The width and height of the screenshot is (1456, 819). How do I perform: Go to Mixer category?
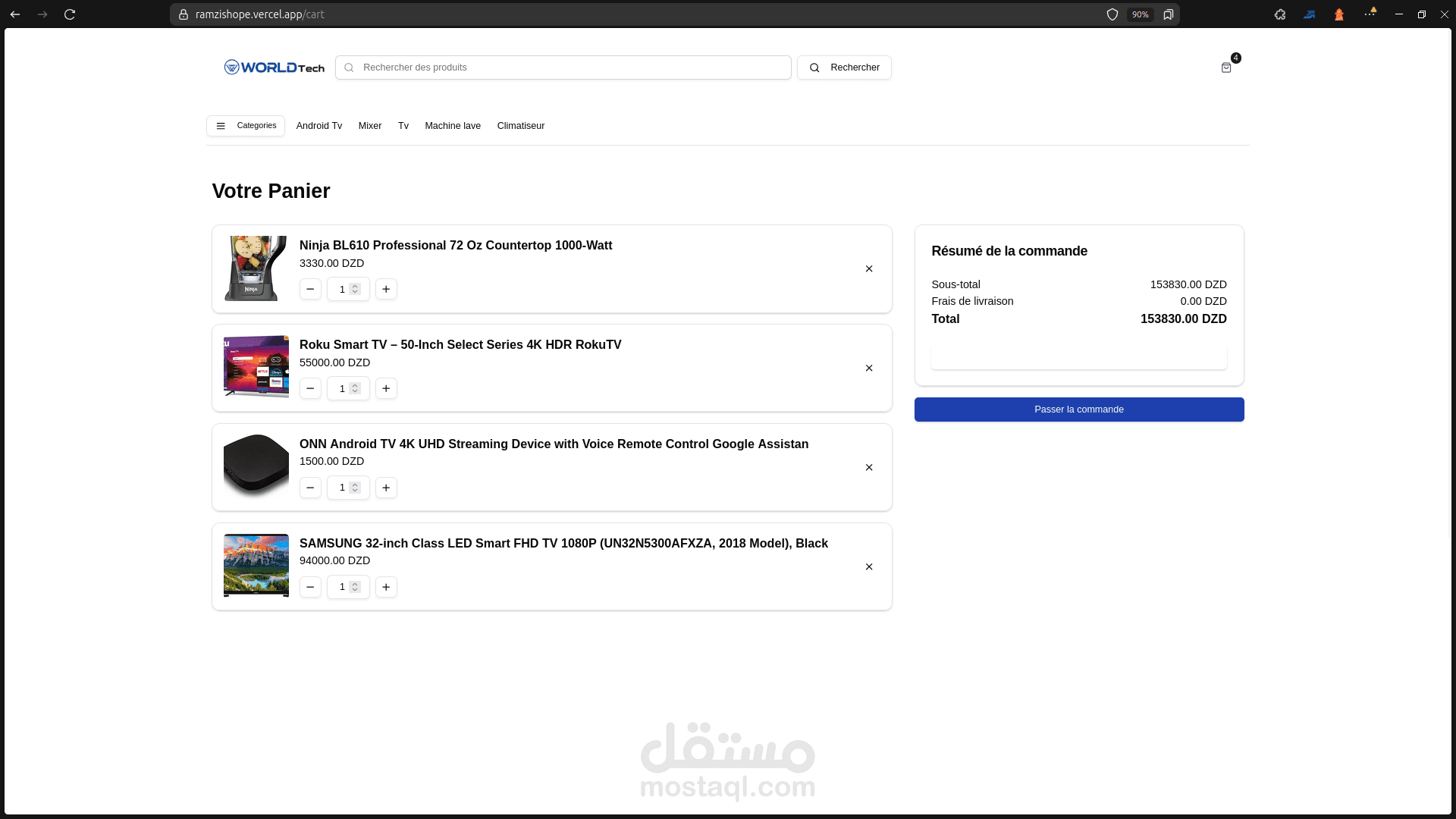pyautogui.click(x=370, y=126)
